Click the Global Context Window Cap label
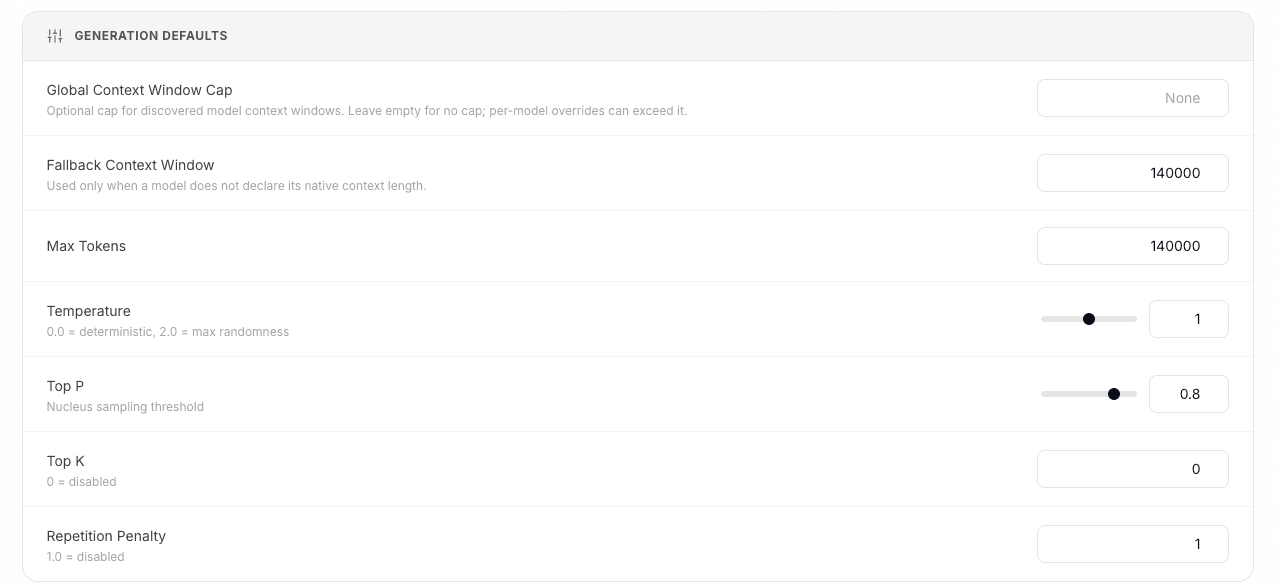Viewport: 1277px width, 587px height. [x=139, y=90]
